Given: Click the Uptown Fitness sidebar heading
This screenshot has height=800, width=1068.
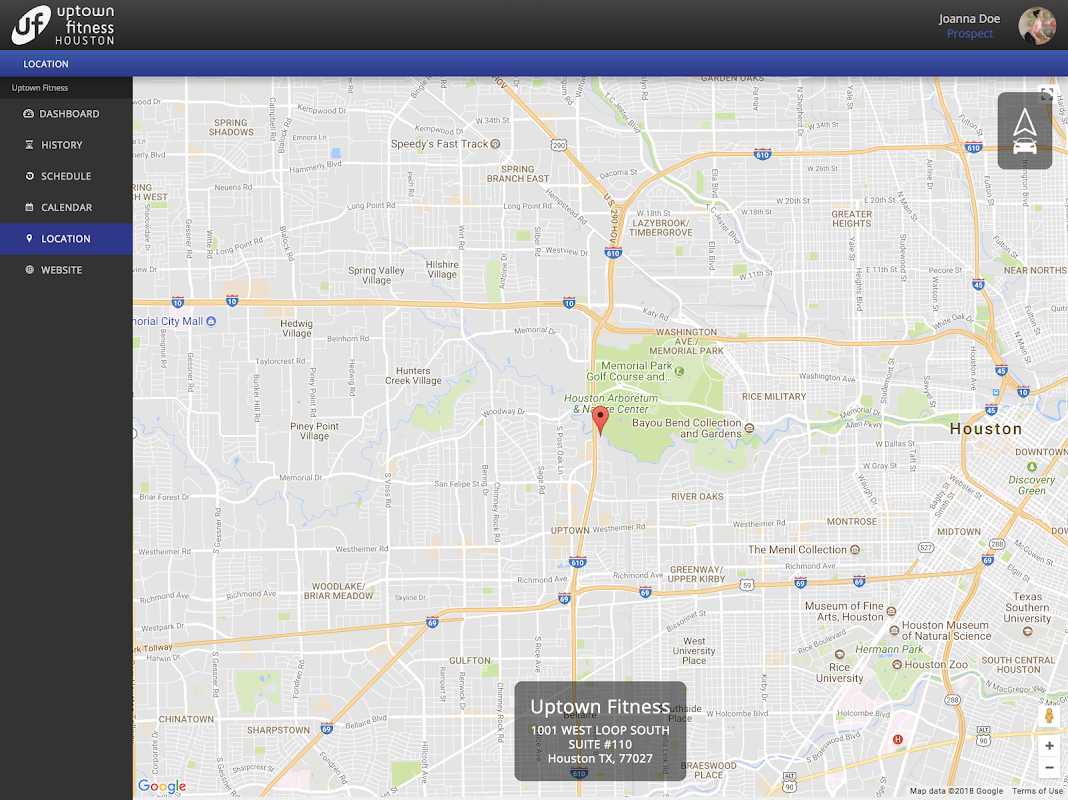Looking at the screenshot, I should click(x=40, y=88).
